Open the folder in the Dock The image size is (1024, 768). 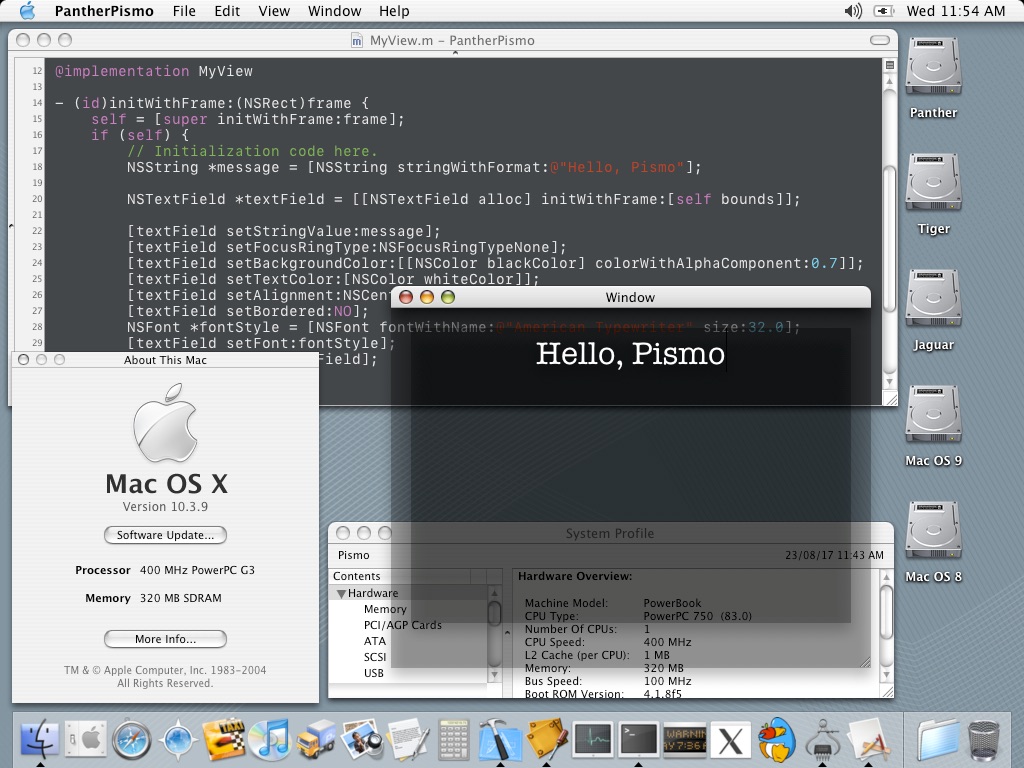[x=937, y=740]
